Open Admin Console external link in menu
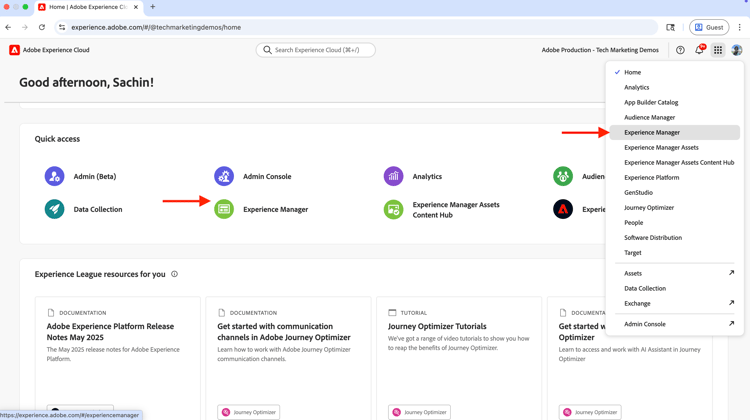Viewport: 750px width, 420px height. [674, 324]
